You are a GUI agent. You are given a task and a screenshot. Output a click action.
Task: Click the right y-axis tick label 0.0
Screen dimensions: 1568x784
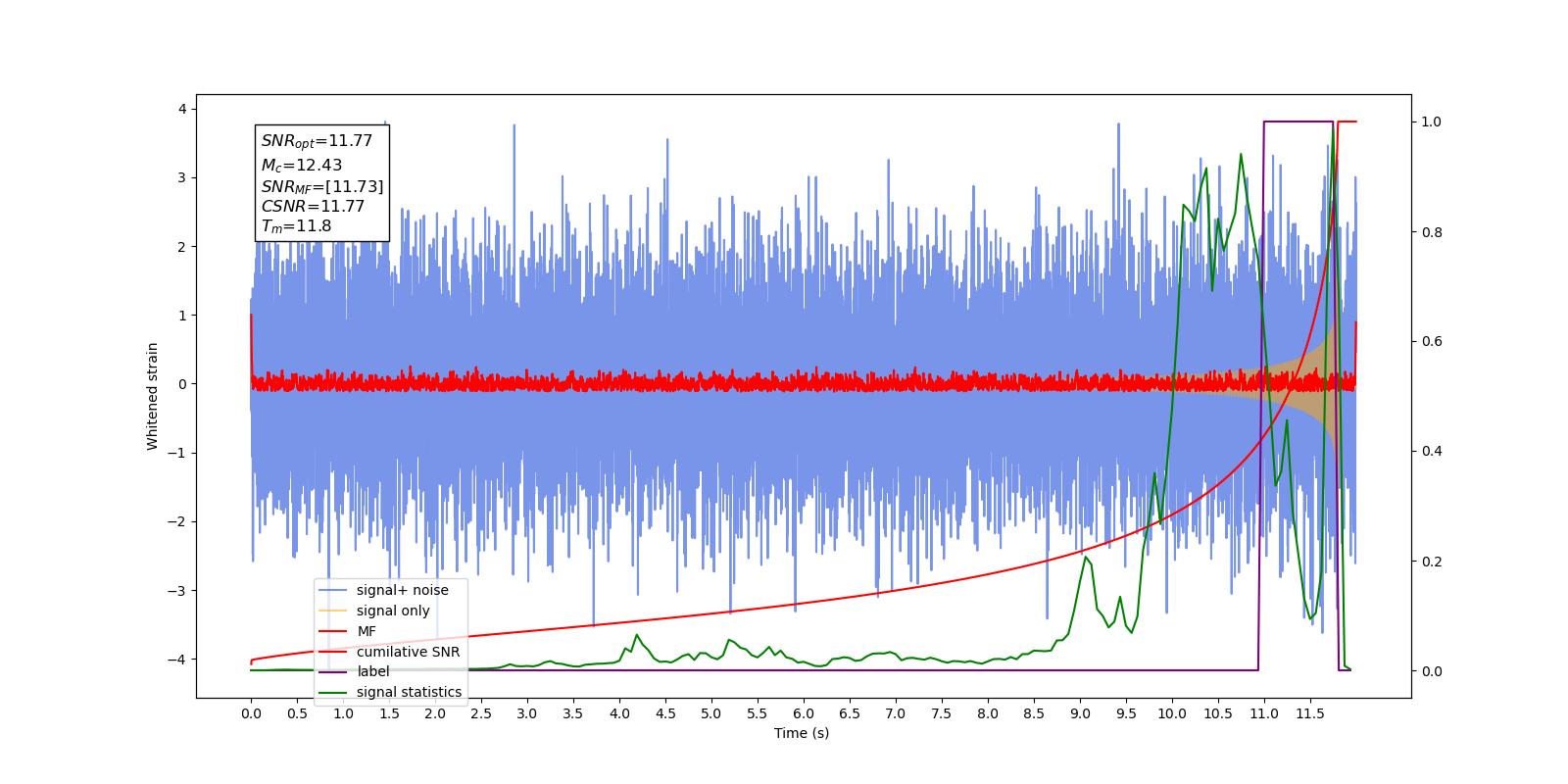[1432, 671]
